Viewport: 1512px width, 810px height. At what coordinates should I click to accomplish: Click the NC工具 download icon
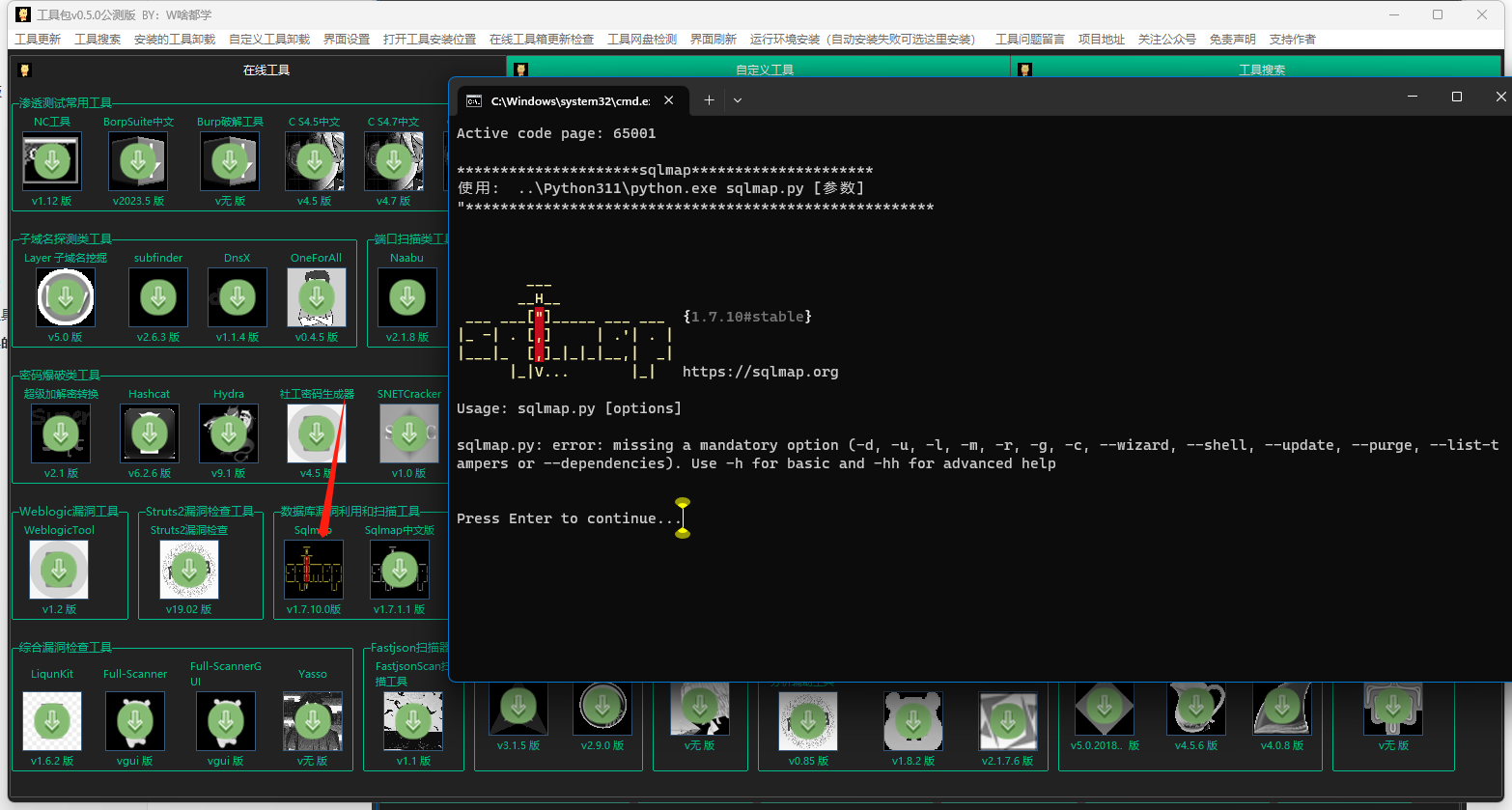pyautogui.click(x=52, y=161)
